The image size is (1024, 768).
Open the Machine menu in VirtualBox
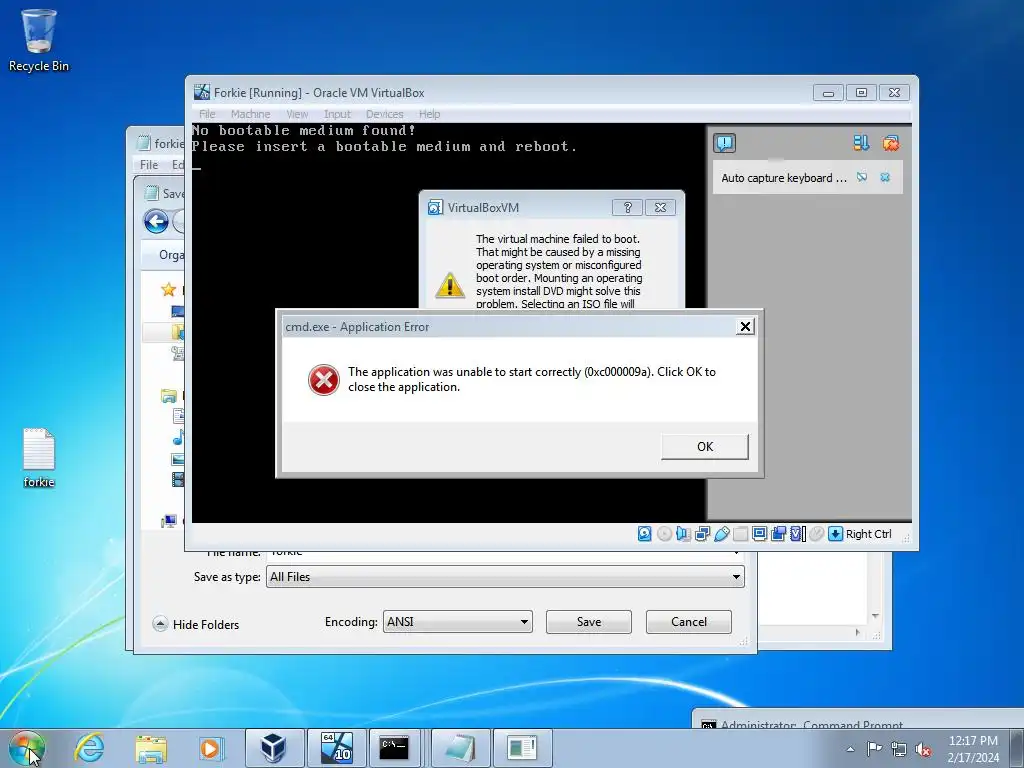coord(250,114)
